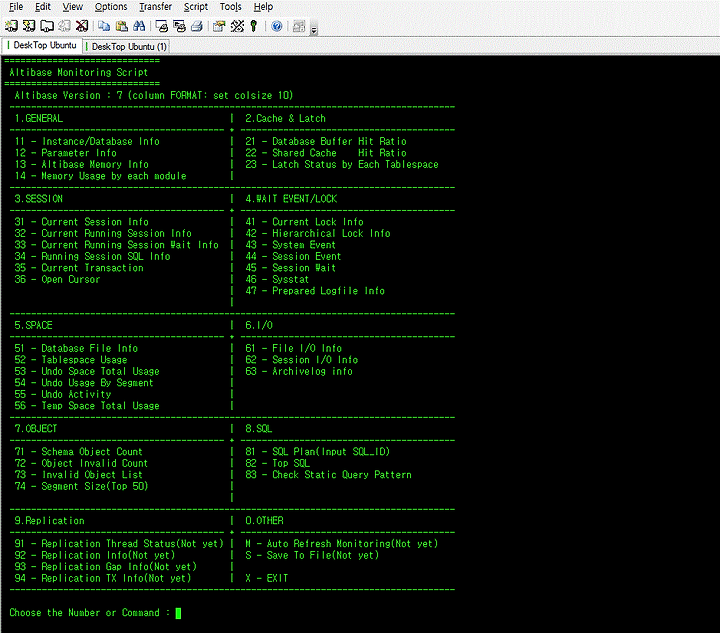Viewport: 720px width, 633px height.
Task: Open the Script menu
Action: point(196,7)
